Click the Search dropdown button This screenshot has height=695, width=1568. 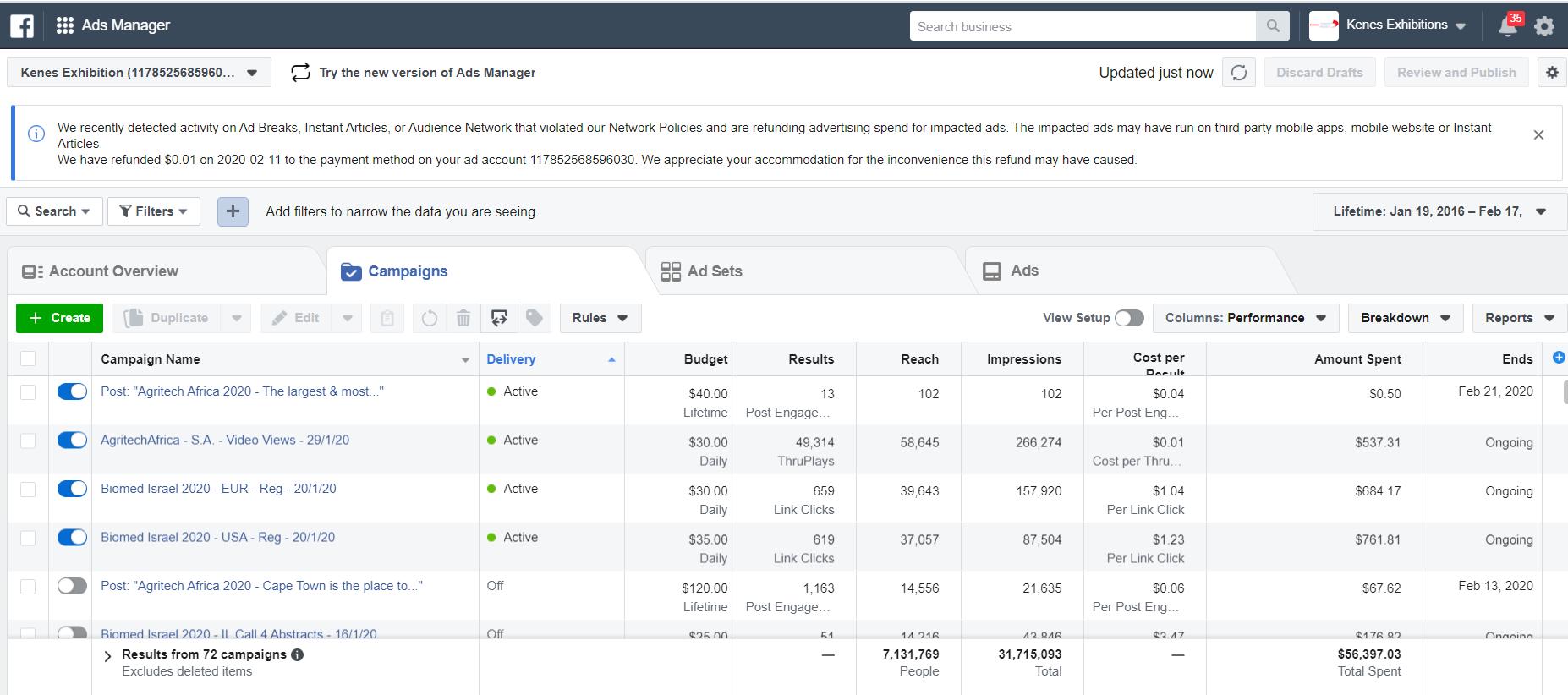click(55, 211)
